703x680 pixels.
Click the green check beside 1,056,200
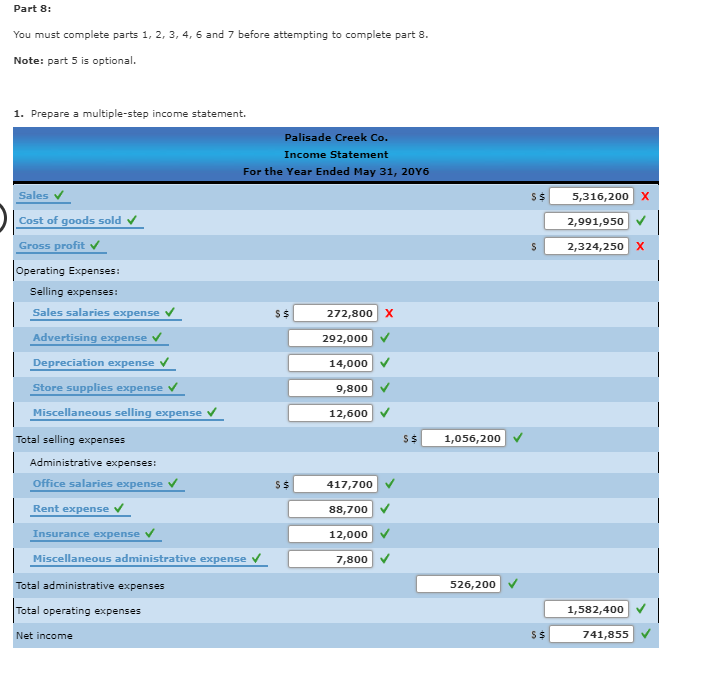518,437
